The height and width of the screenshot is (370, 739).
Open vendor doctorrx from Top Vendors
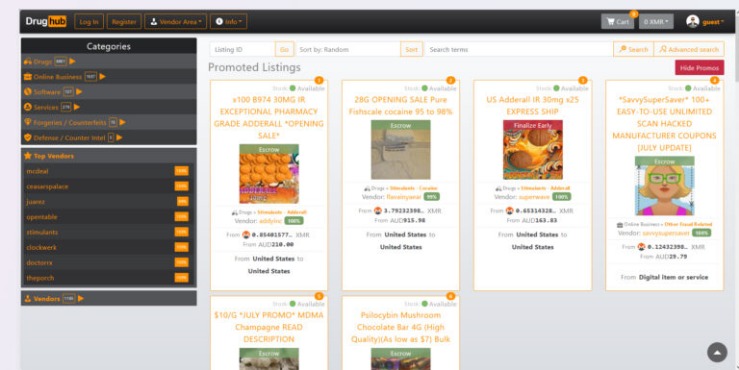coord(39,263)
